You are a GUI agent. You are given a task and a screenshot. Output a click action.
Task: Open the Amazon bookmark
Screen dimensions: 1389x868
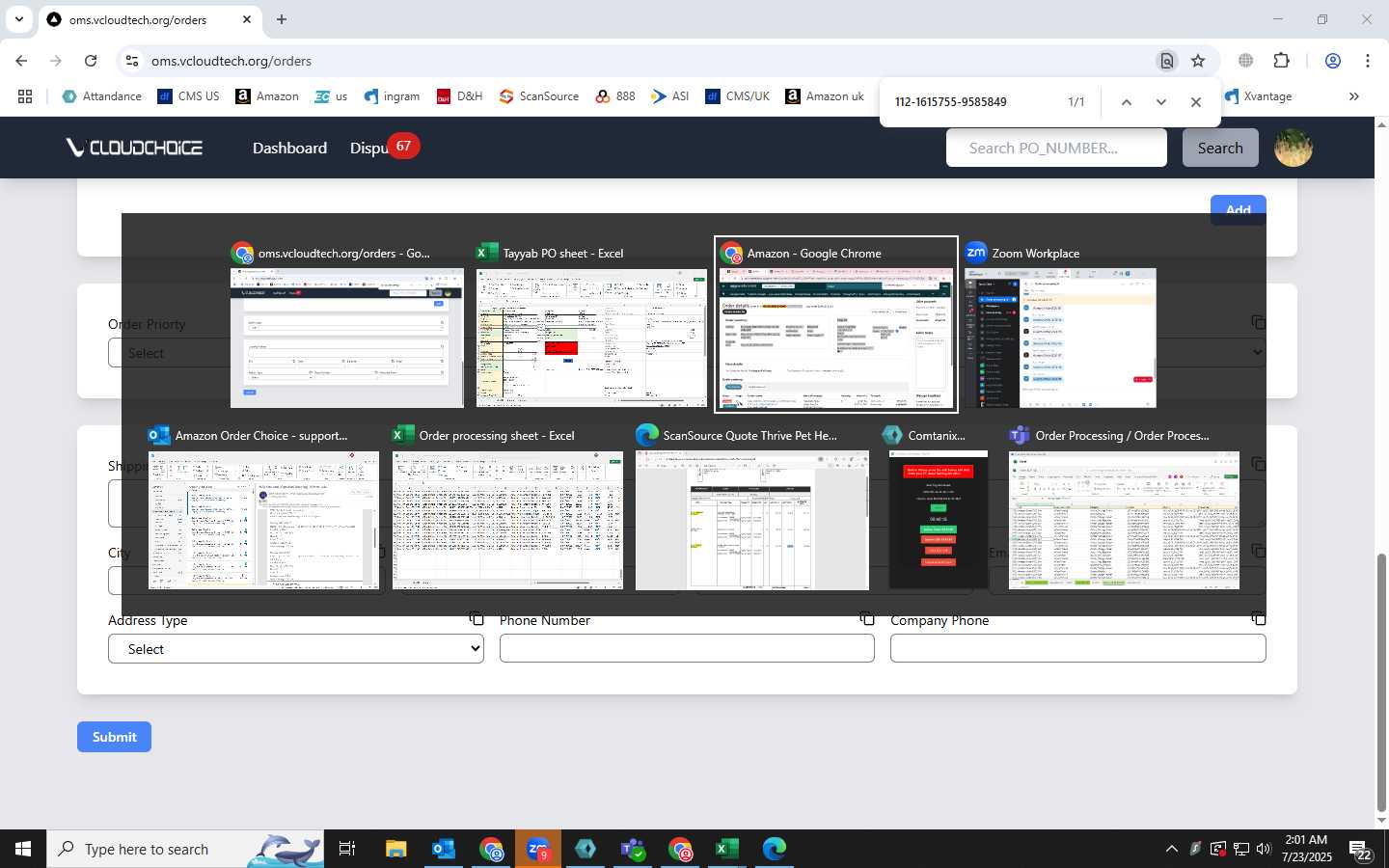coord(267,96)
